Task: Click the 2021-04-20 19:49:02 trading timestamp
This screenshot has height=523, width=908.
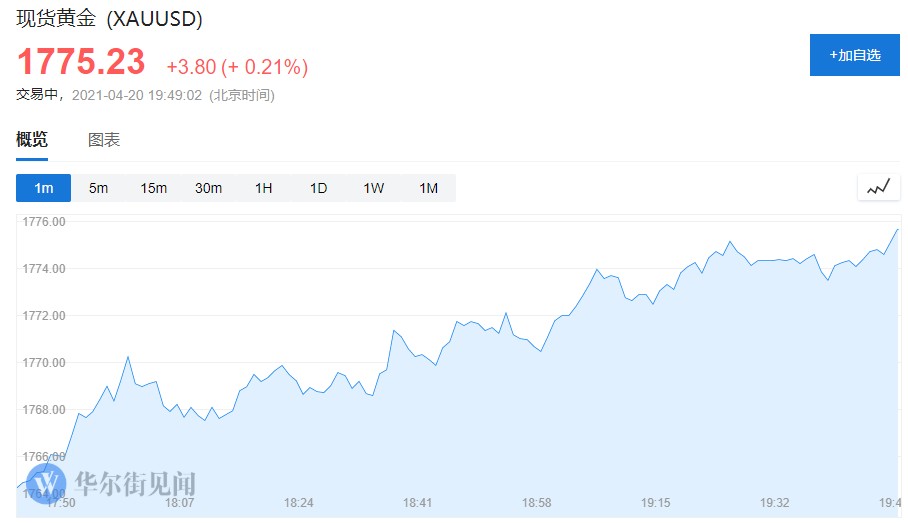Action: [137, 95]
